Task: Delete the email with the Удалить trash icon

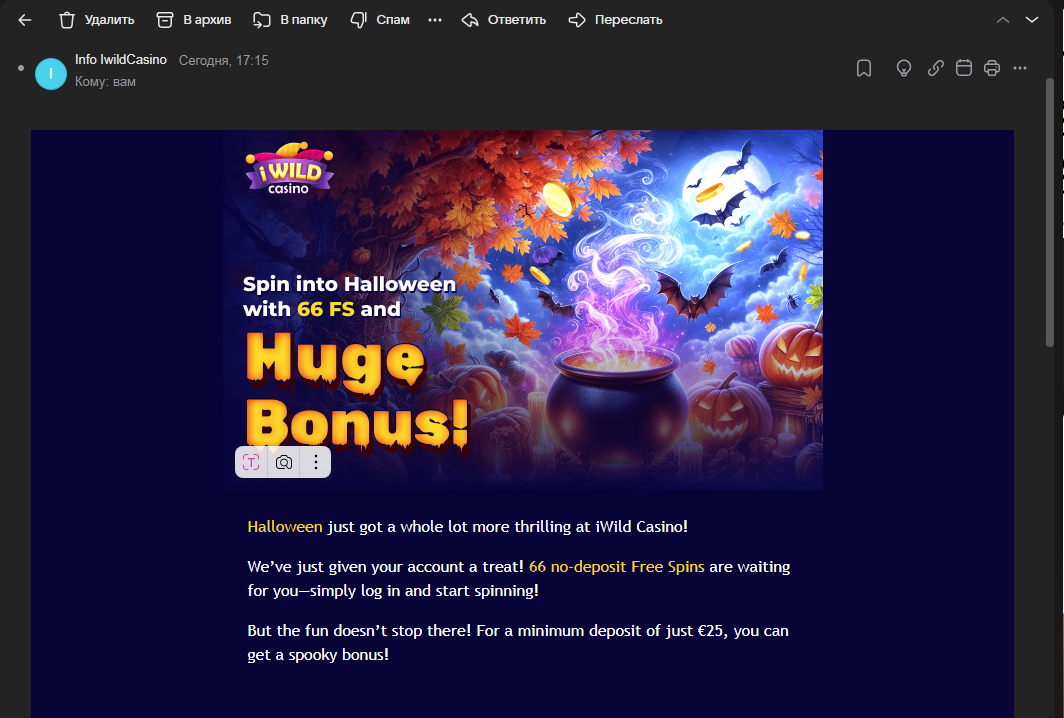Action: 96,20
